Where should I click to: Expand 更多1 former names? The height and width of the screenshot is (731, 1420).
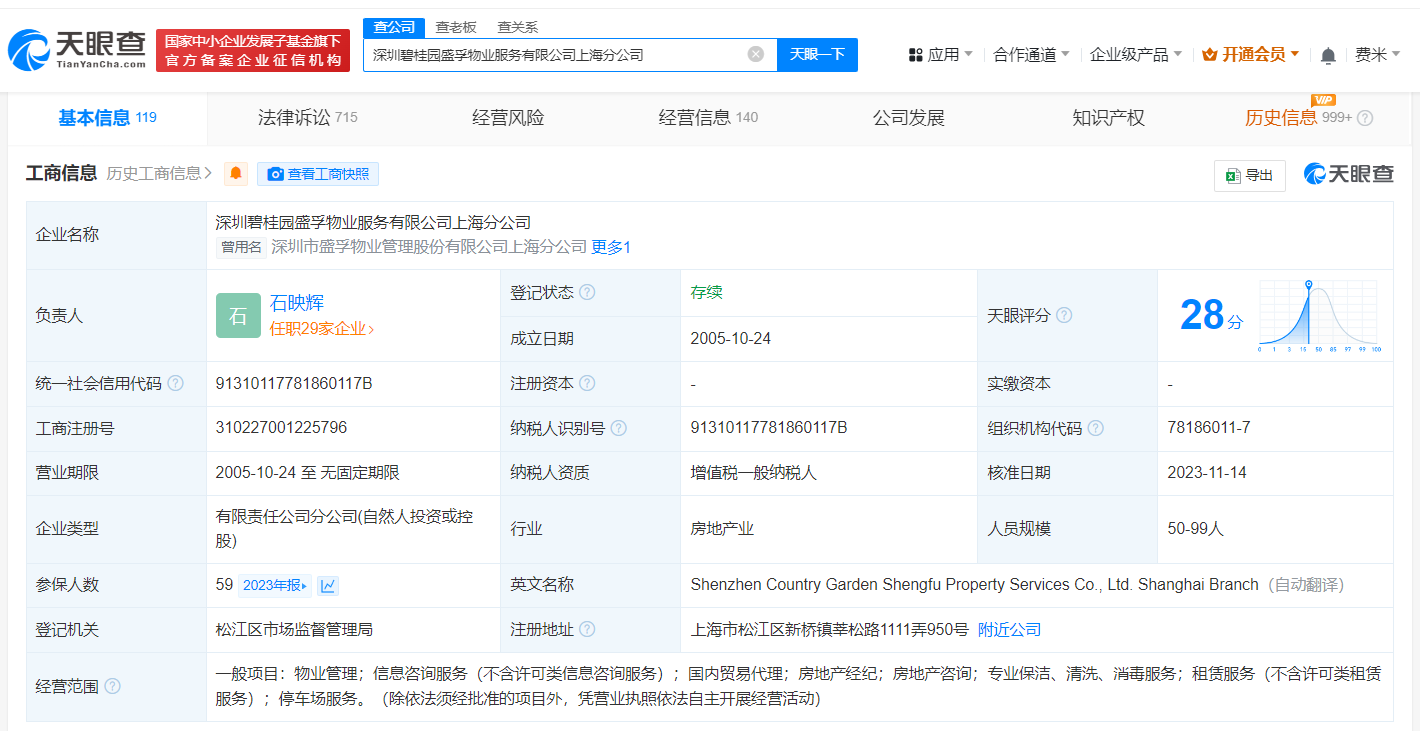611,247
